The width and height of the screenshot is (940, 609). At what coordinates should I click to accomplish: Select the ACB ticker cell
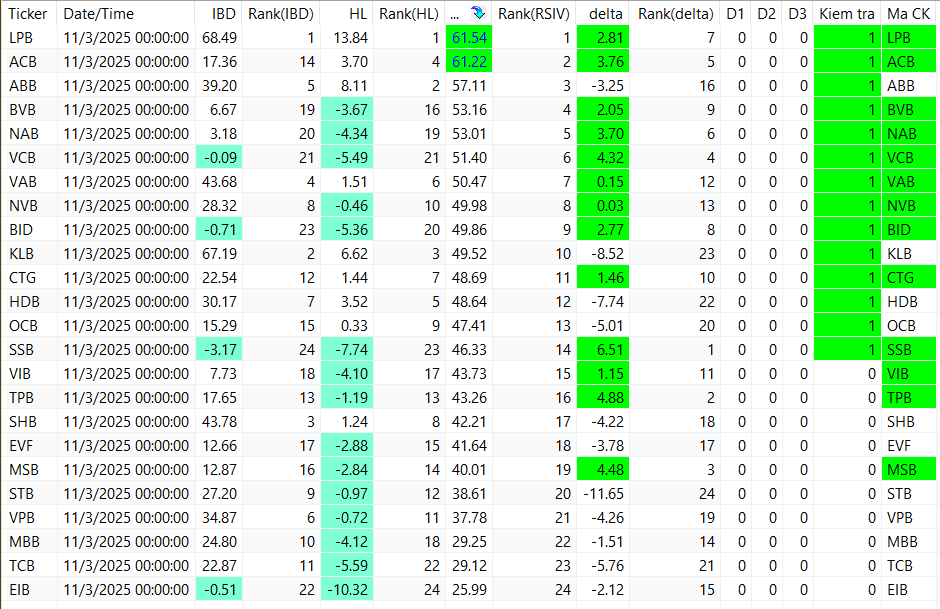coord(29,62)
